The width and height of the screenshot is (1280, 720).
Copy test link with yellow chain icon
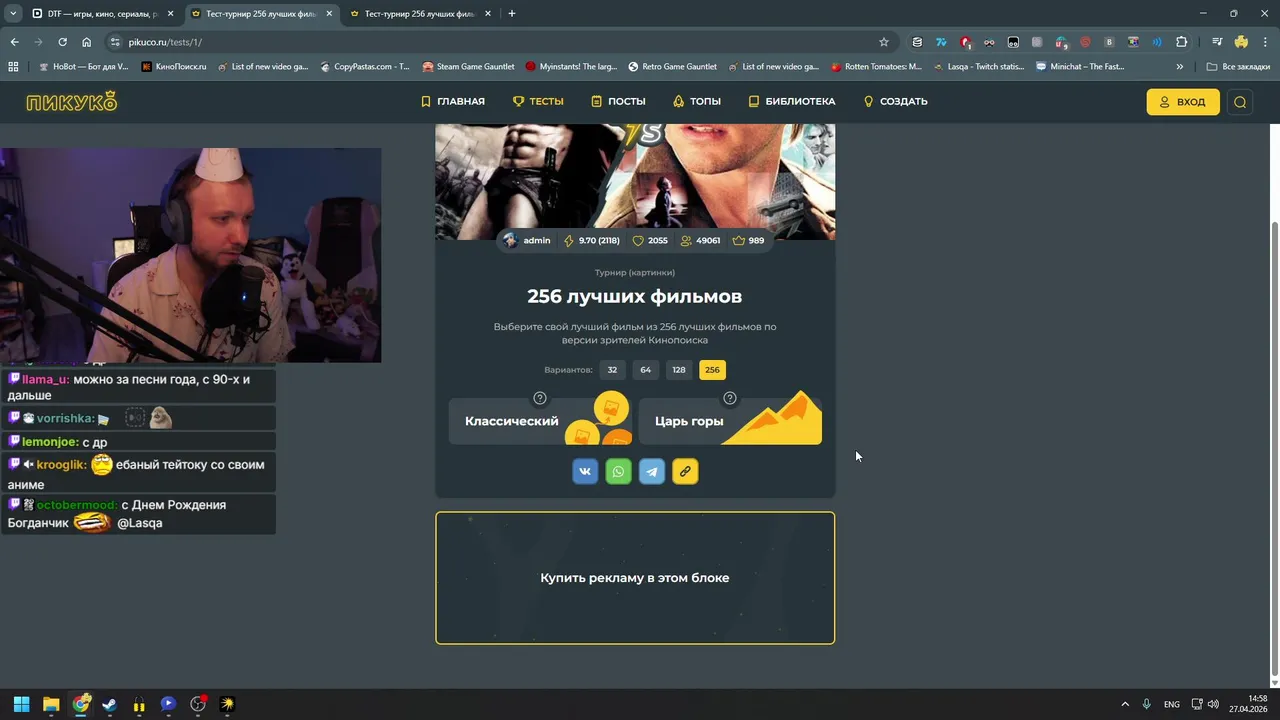[685, 471]
